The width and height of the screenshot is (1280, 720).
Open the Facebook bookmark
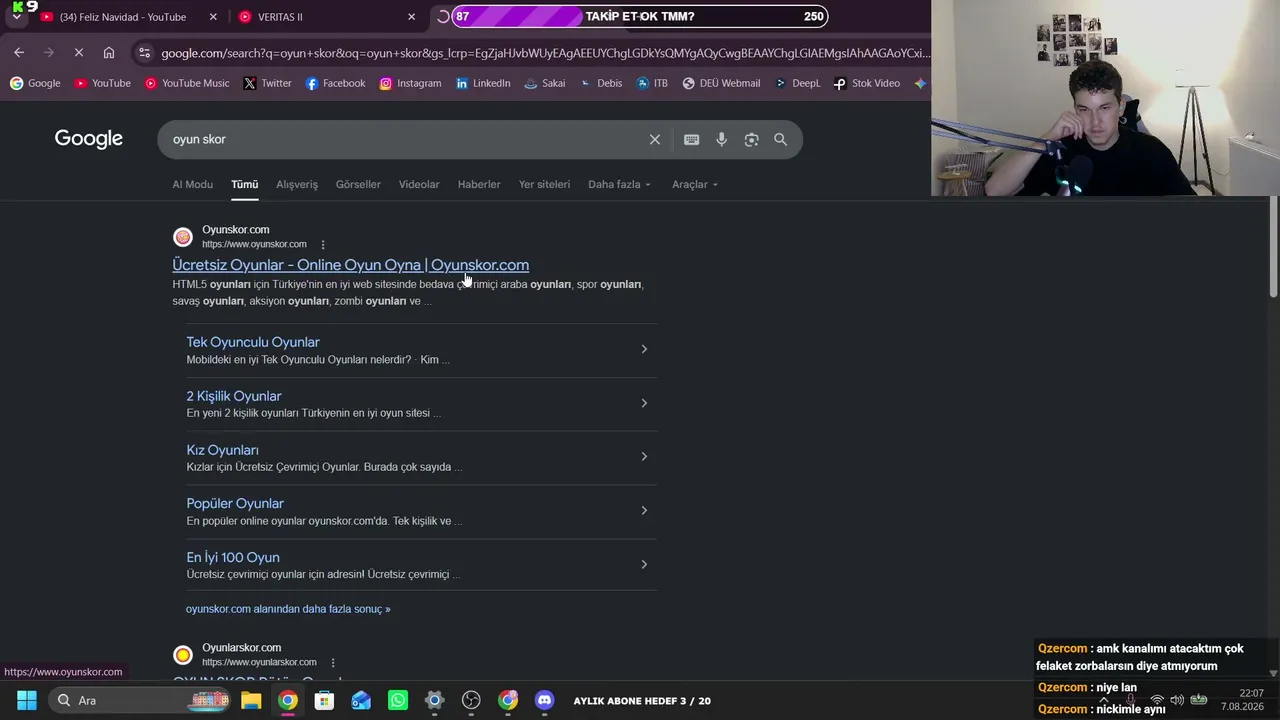coord(335,84)
